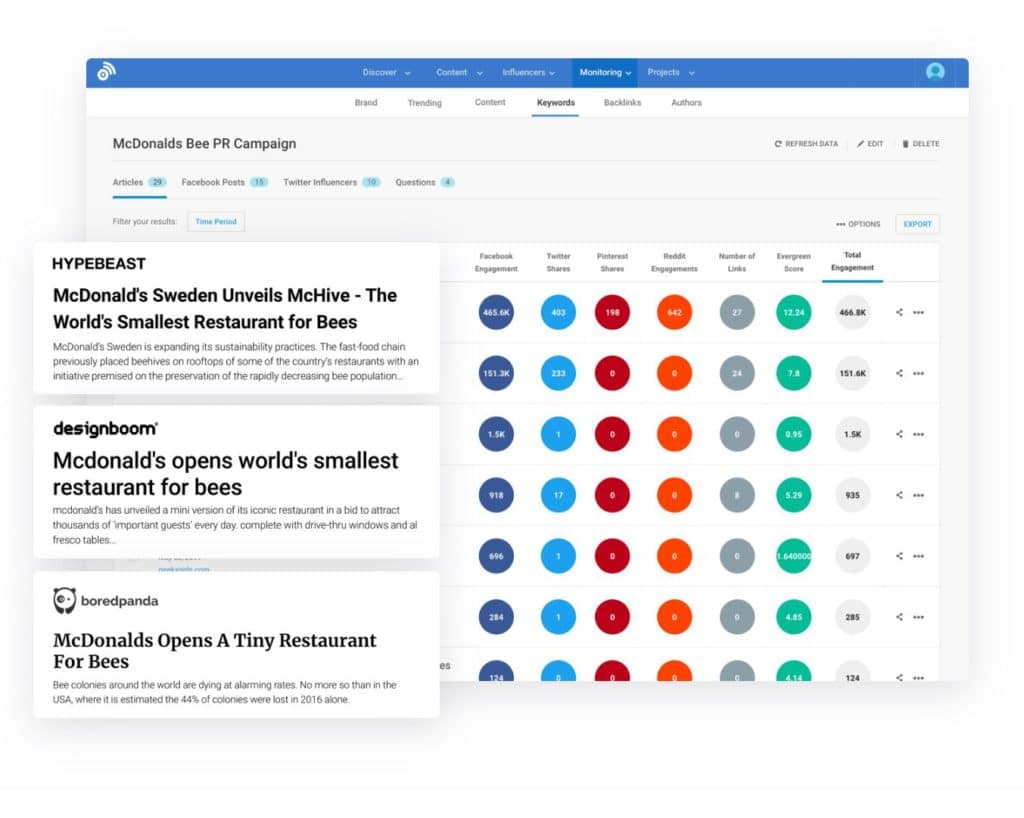The width and height of the screenshot is (1024, 818).
Task: Open the Options menu
Action: click(858, 224)
